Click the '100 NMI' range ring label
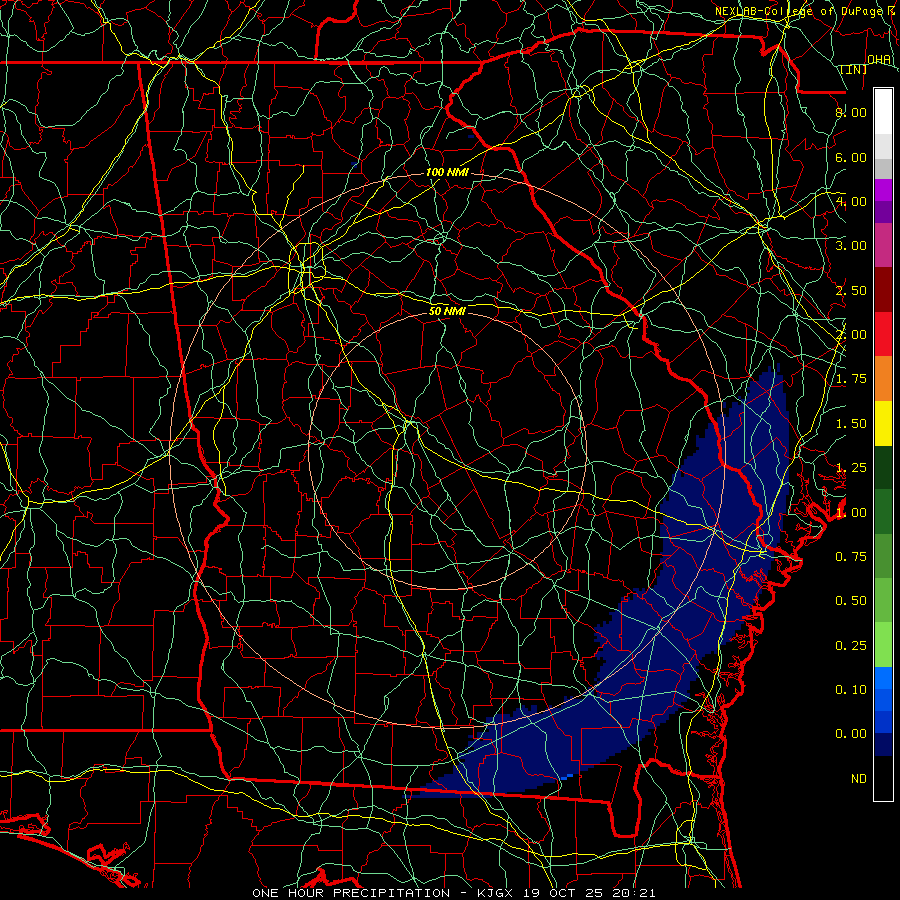 click(x=447, y=172)
